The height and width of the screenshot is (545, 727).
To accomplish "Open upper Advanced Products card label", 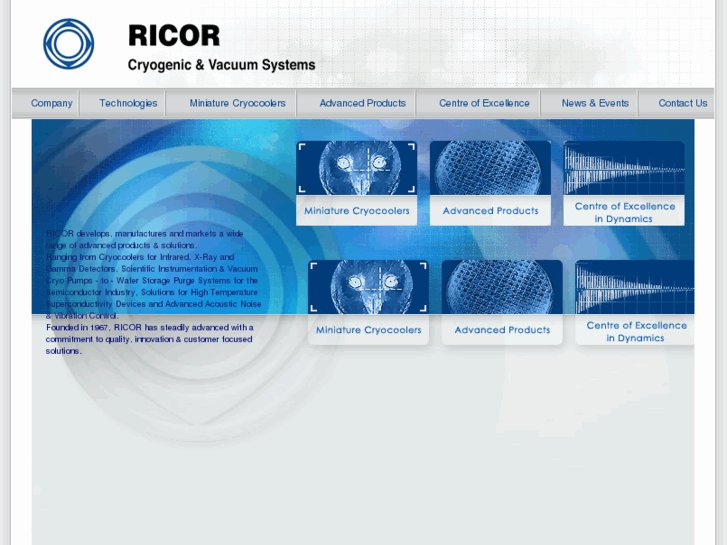I will tap(490, 211).
